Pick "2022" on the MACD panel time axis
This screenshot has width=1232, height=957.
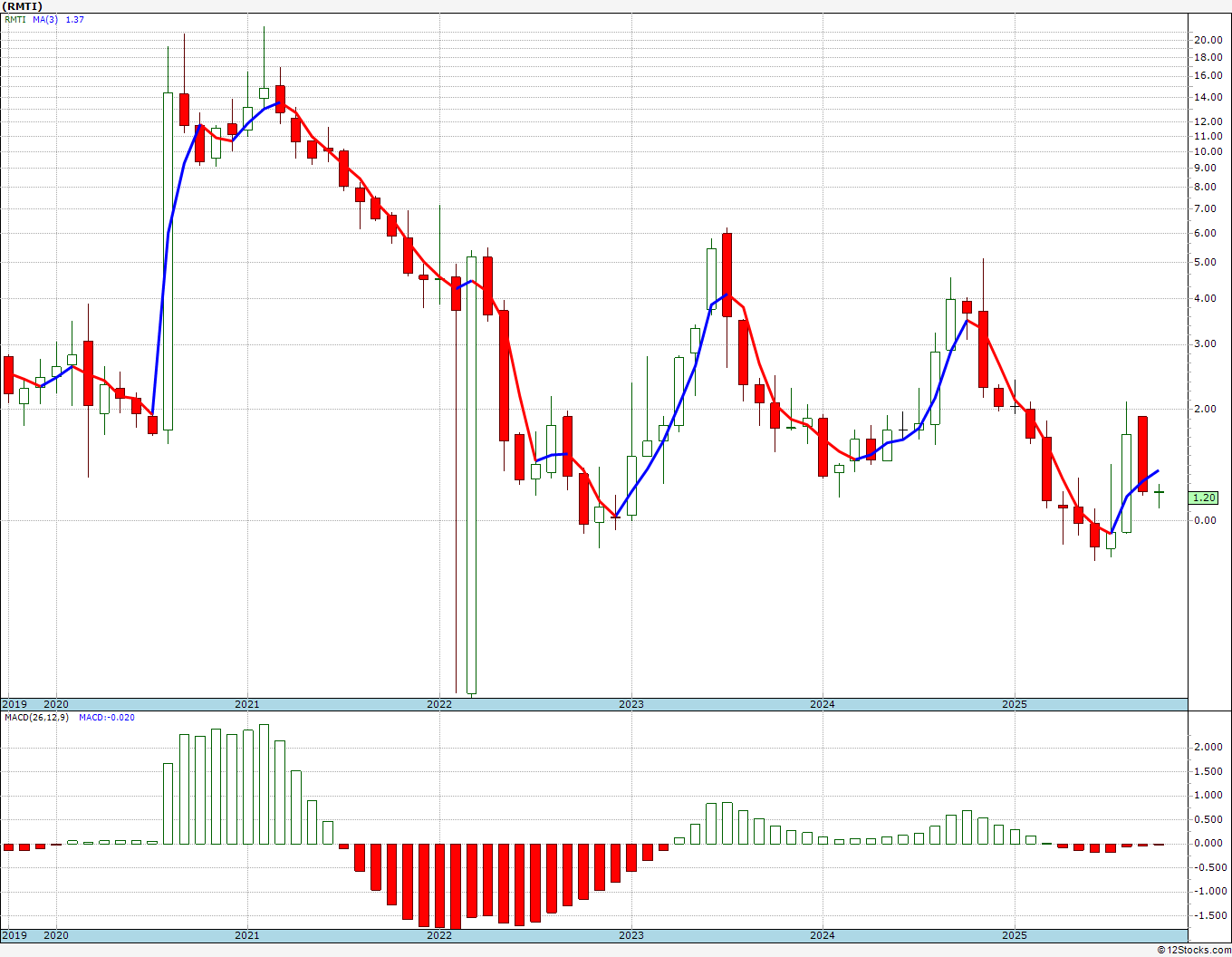(439, 935)
